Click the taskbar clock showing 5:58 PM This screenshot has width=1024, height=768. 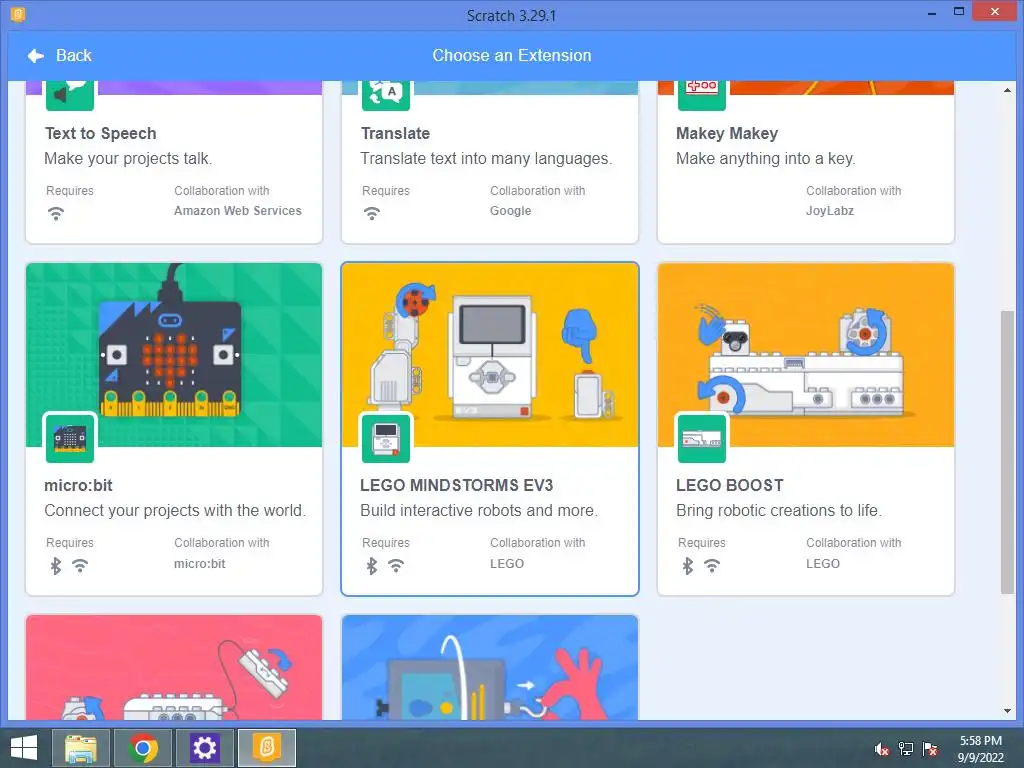[x=980, y=748]
